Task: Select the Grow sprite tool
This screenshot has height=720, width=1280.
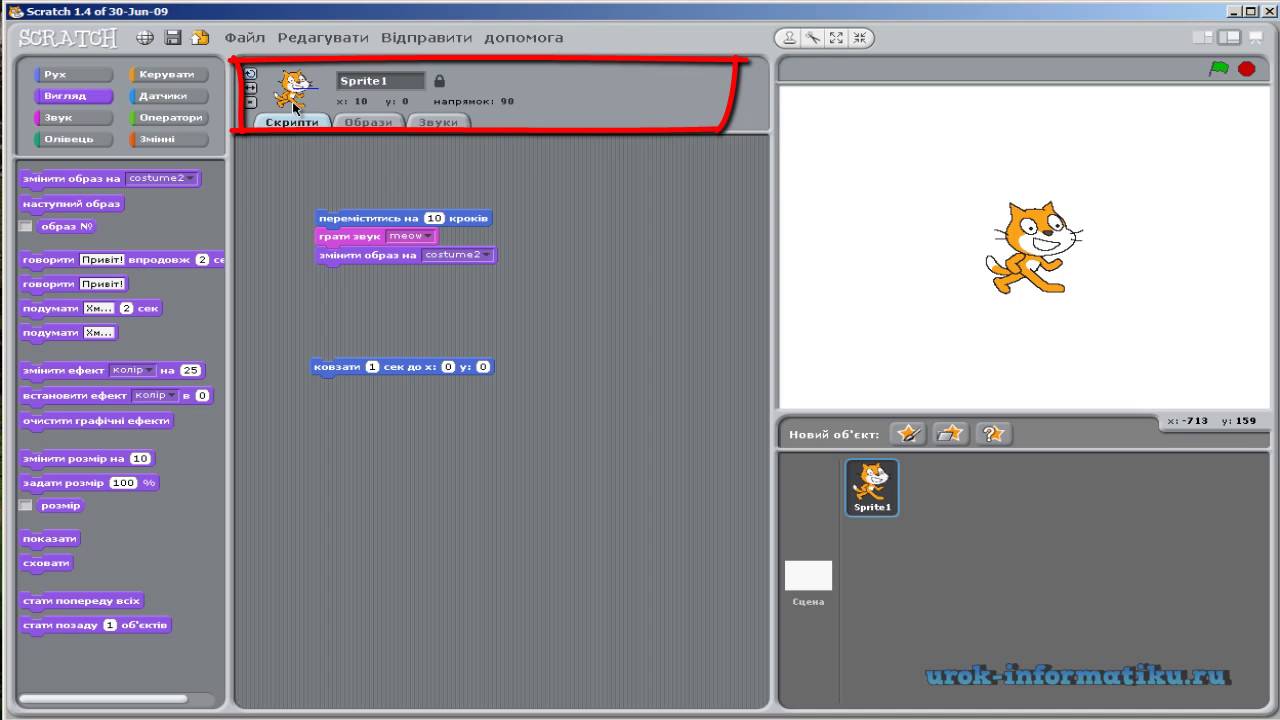Action: (836, 38)
